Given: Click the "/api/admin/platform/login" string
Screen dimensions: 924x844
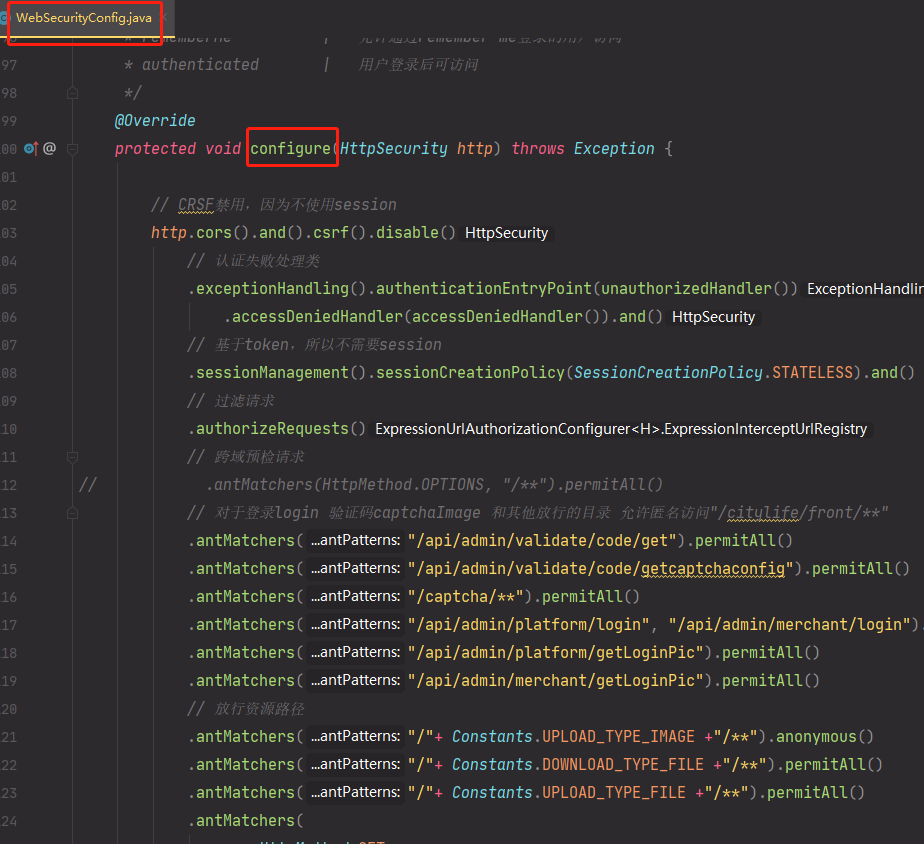Looking at the screenshot, I should tap(529, 624).
